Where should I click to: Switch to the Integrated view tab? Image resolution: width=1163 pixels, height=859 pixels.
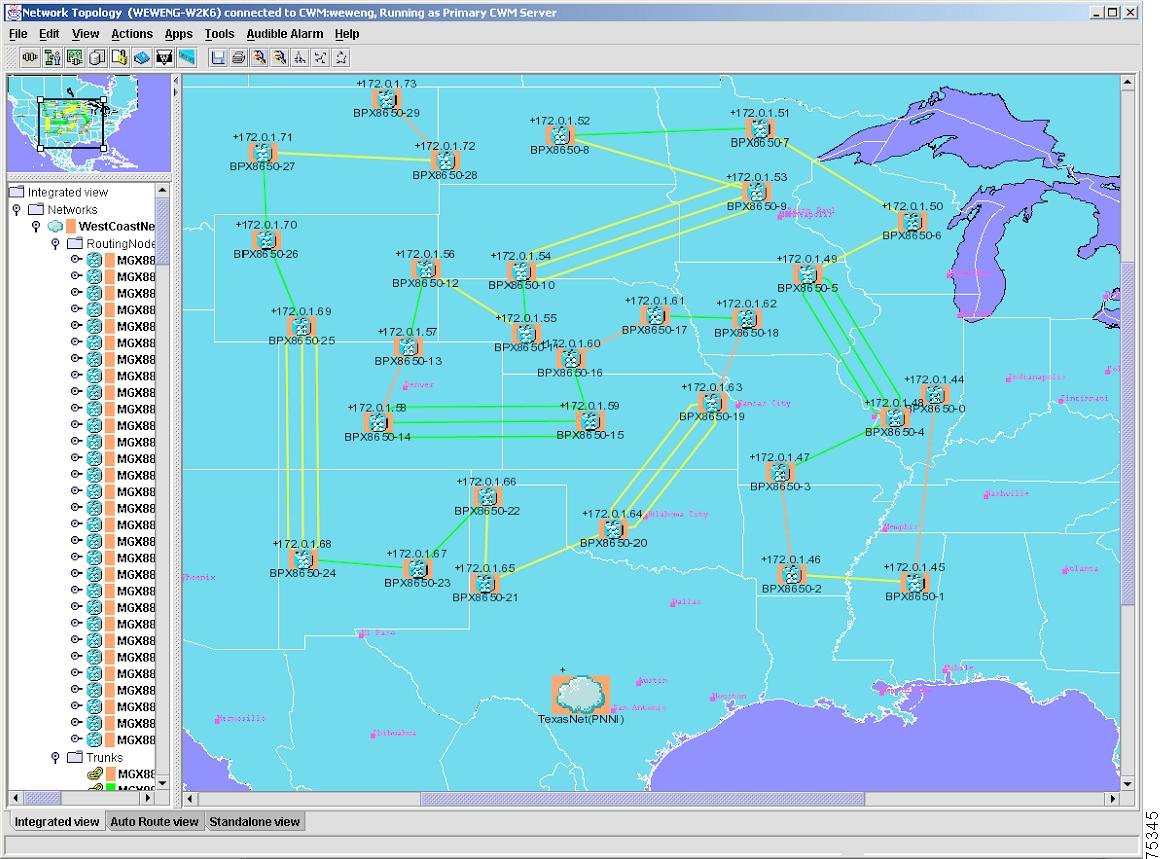click(56, 821)
